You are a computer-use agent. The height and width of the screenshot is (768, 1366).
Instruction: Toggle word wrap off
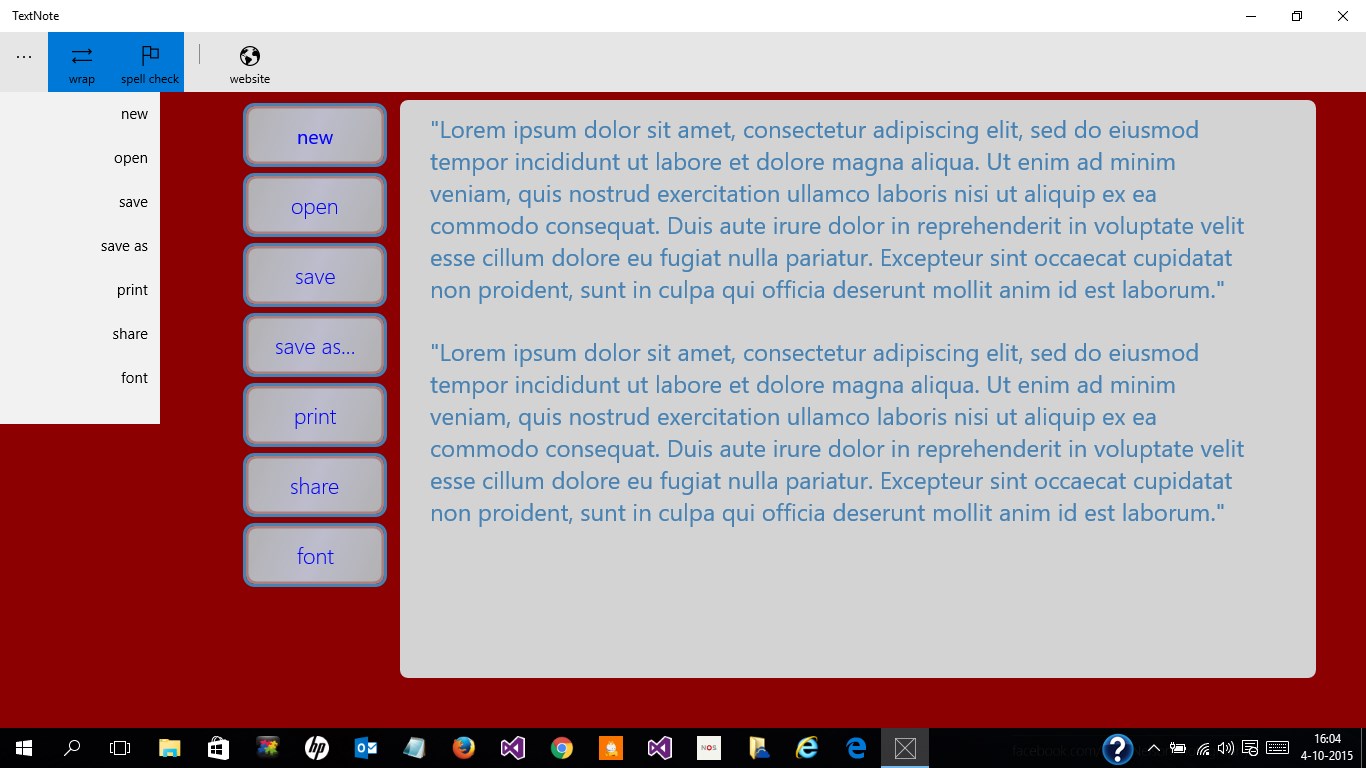tap(81, 61)
